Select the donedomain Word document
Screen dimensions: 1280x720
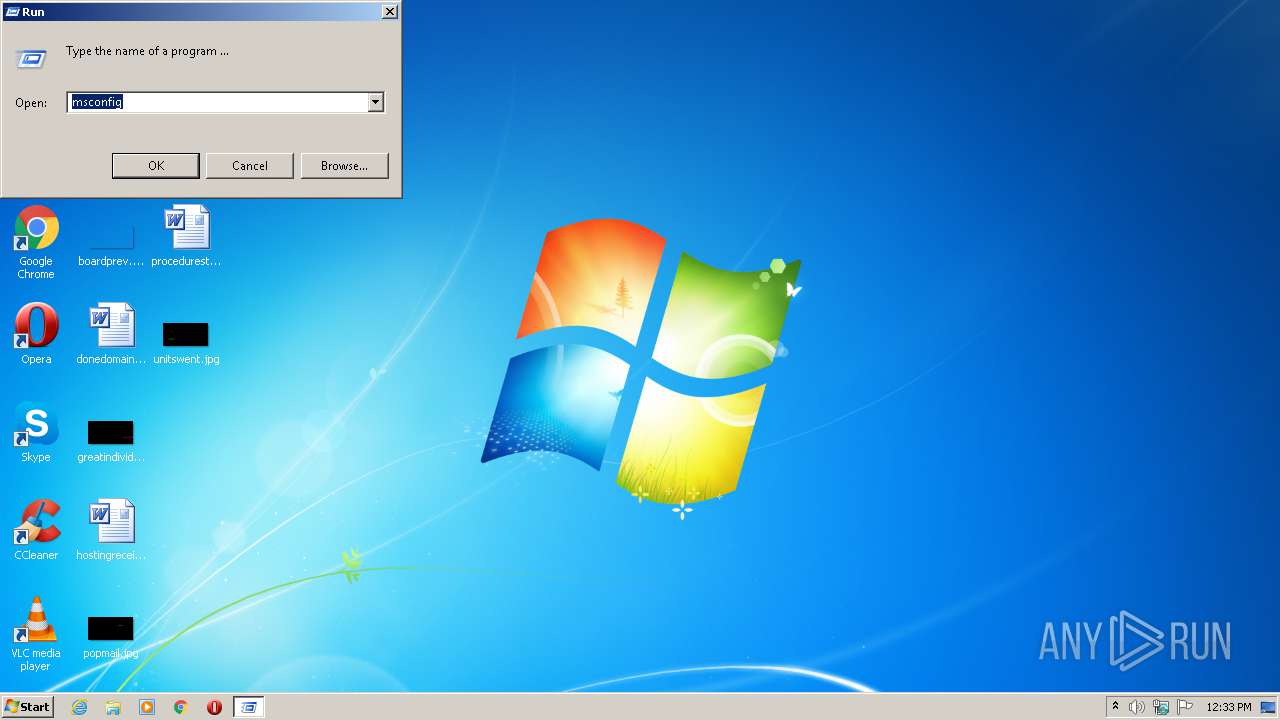click(x=111, y=334)
